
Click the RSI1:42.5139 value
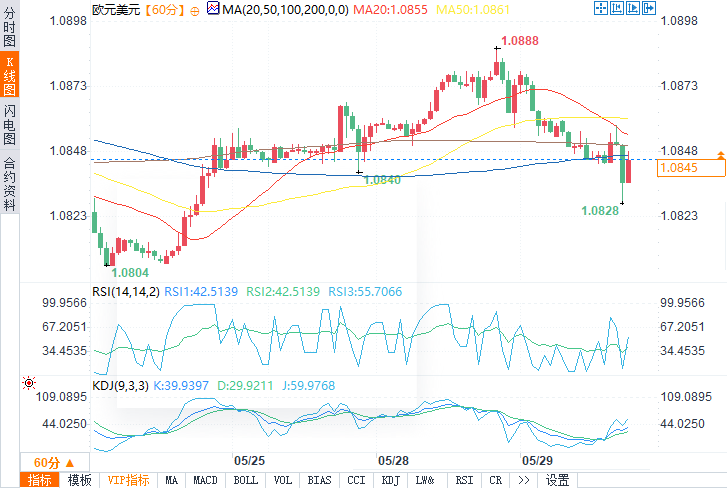(x=201, y=292)
